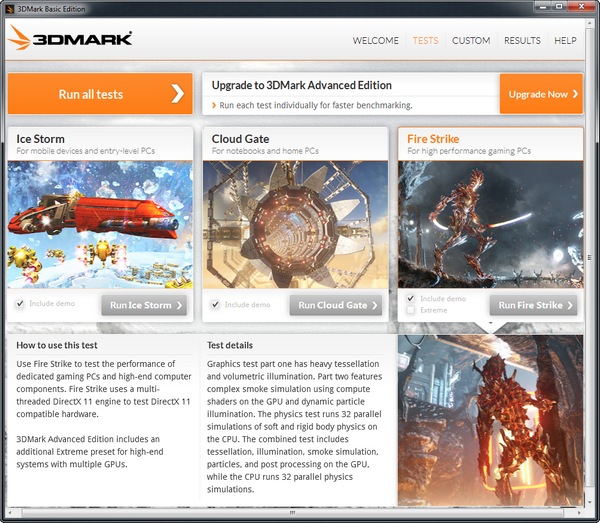Viewport: 600px width, 523px height.
Task: Select the Cloud Gate preview image
Action: (295, 225)
